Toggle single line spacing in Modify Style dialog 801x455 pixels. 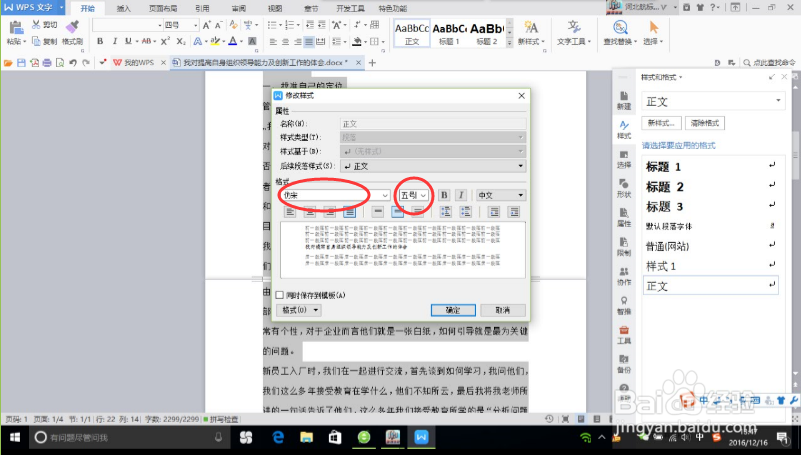[378, 211]
